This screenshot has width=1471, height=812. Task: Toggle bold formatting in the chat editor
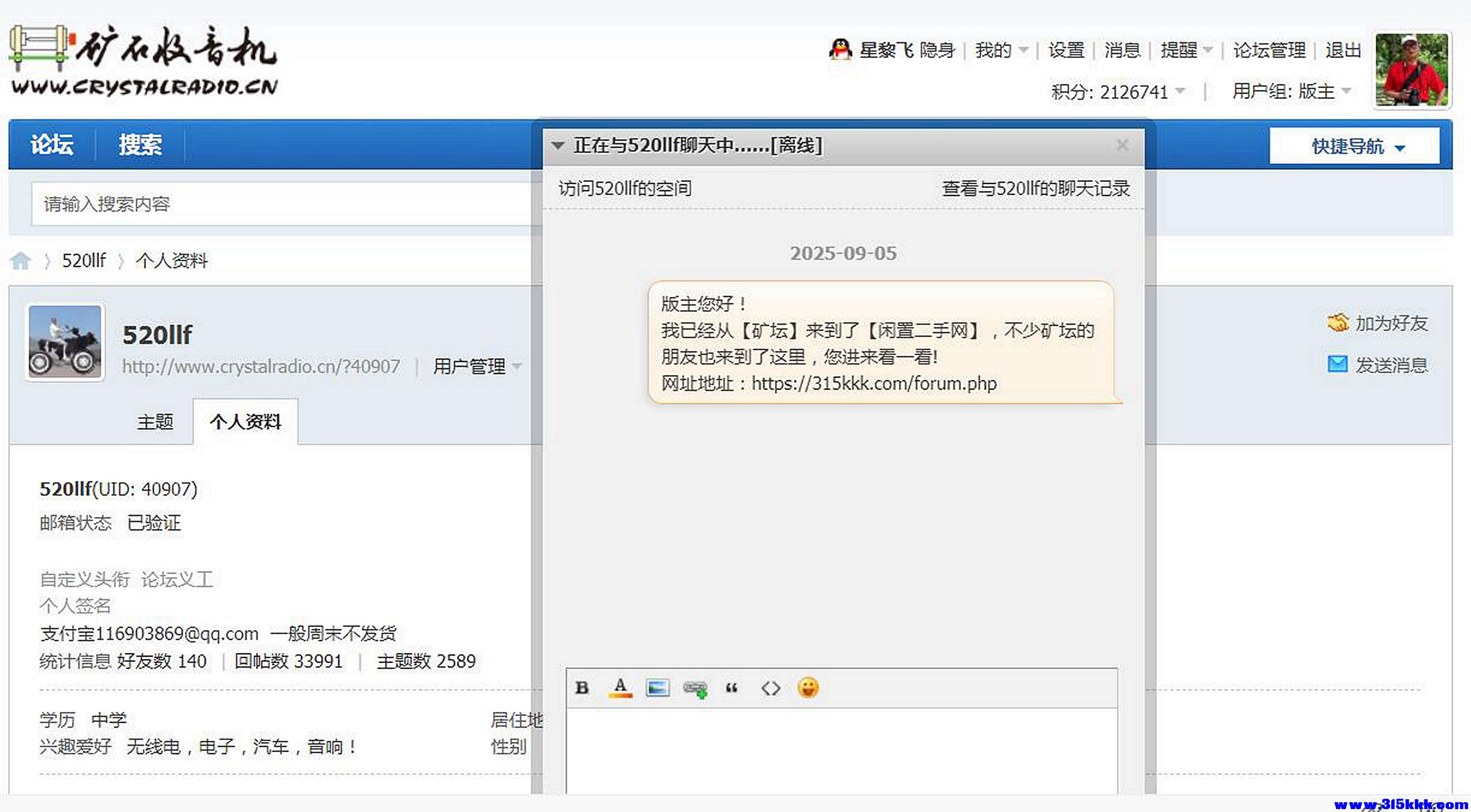click(582, 688)
